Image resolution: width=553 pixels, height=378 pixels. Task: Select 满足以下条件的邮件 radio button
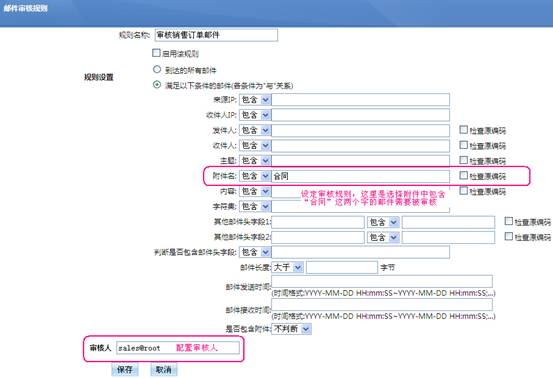point(157,85)
